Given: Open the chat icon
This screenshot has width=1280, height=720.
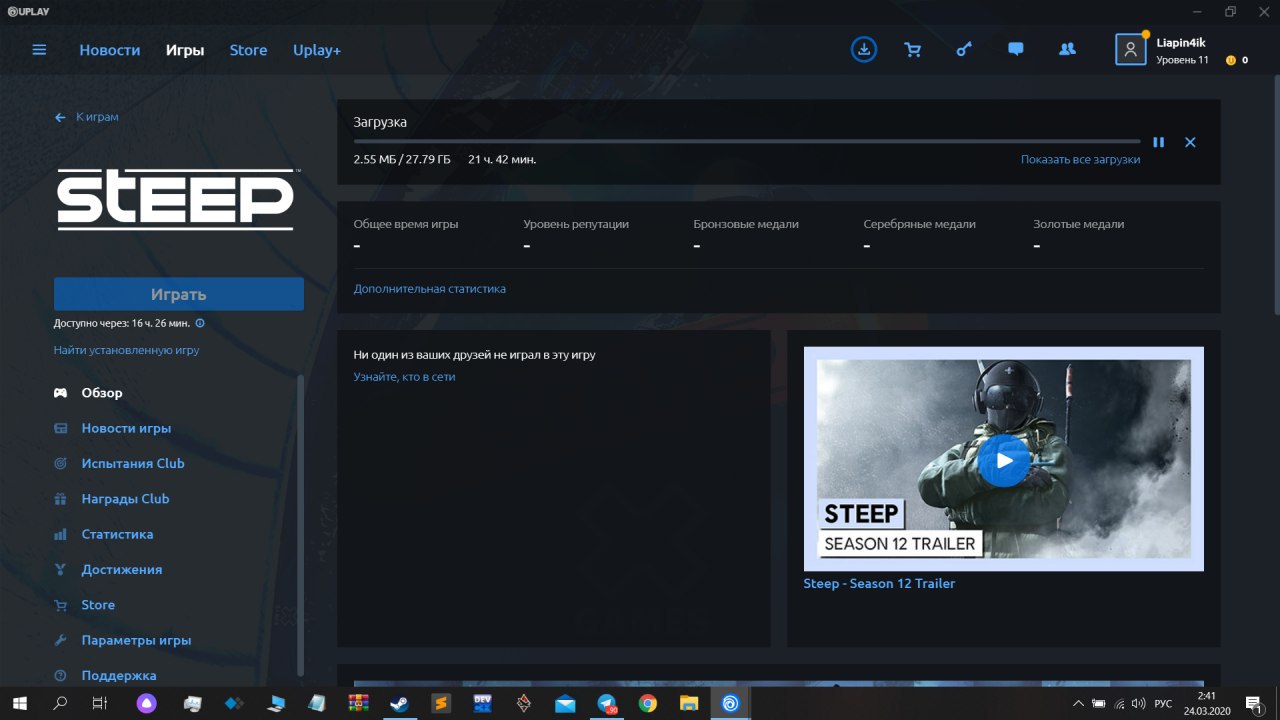Looking at the screenshot, I should [x=1016, y=49].
